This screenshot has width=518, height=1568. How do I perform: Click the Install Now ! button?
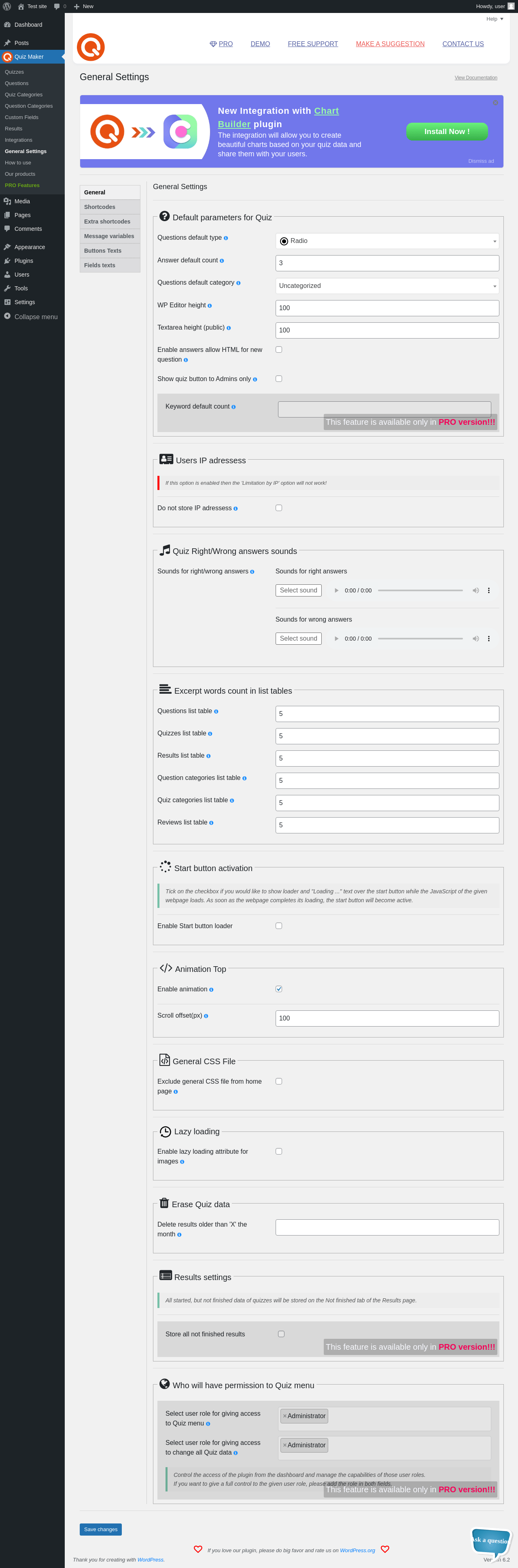tap(447, 132)
